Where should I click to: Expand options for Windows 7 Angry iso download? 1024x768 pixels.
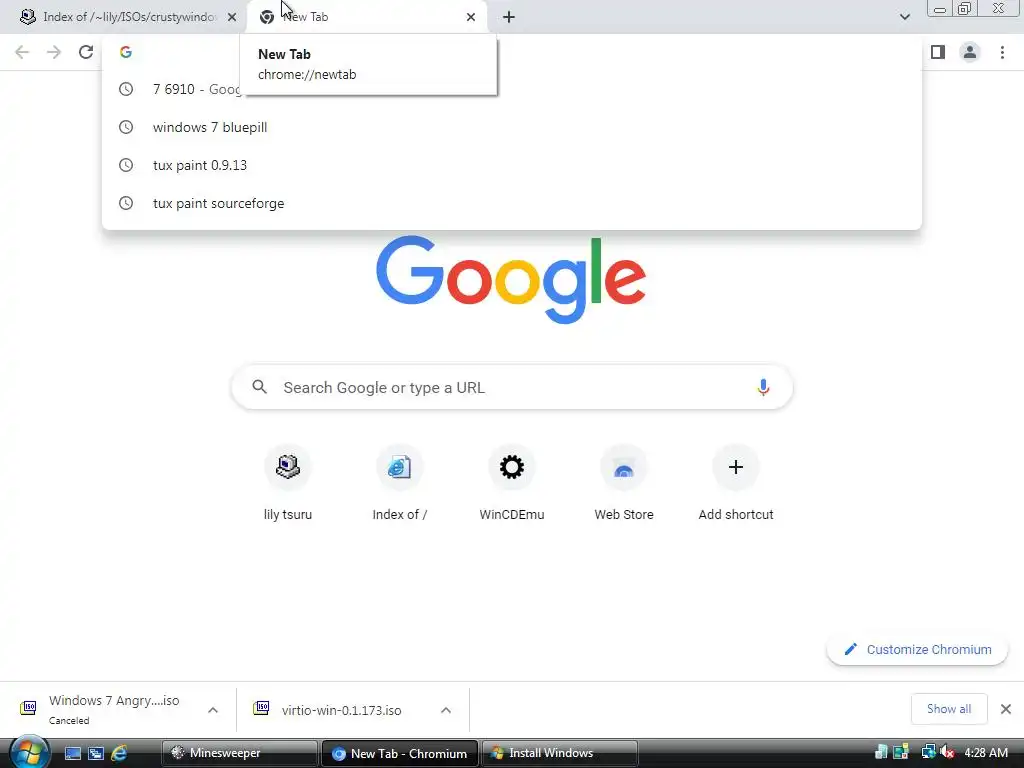(x=213, y=710)
